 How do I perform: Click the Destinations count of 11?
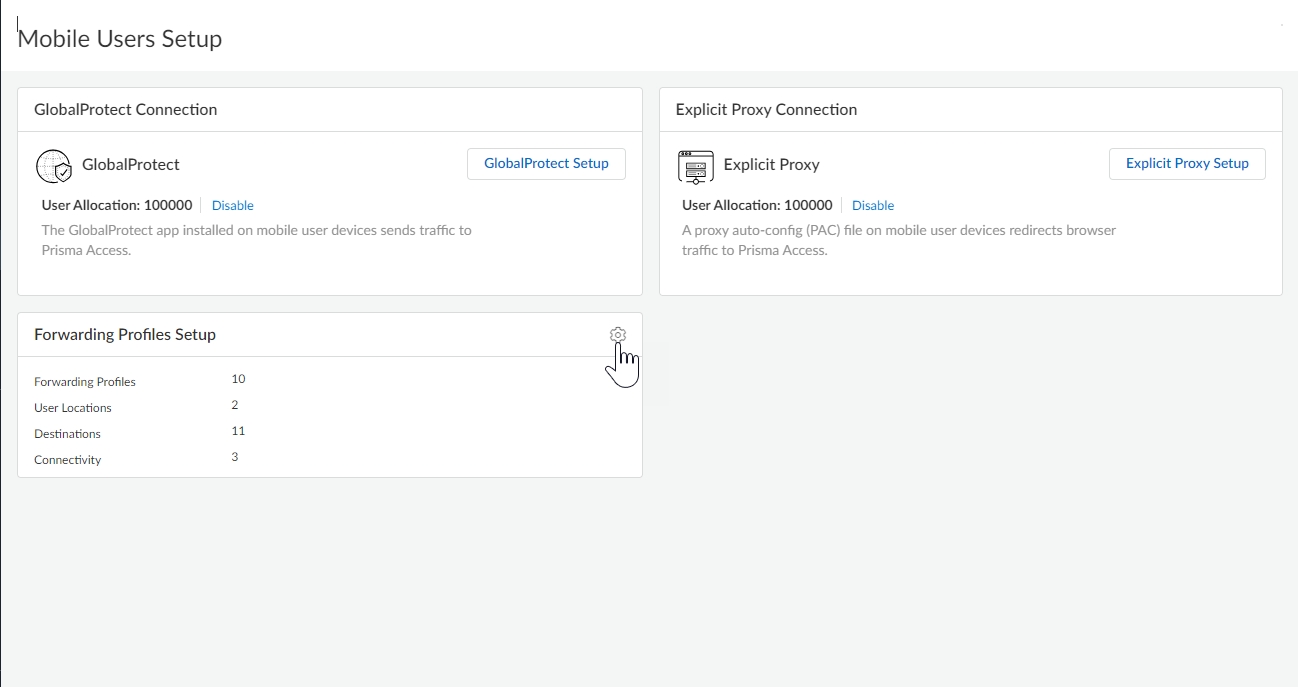[x=238, y=431]
